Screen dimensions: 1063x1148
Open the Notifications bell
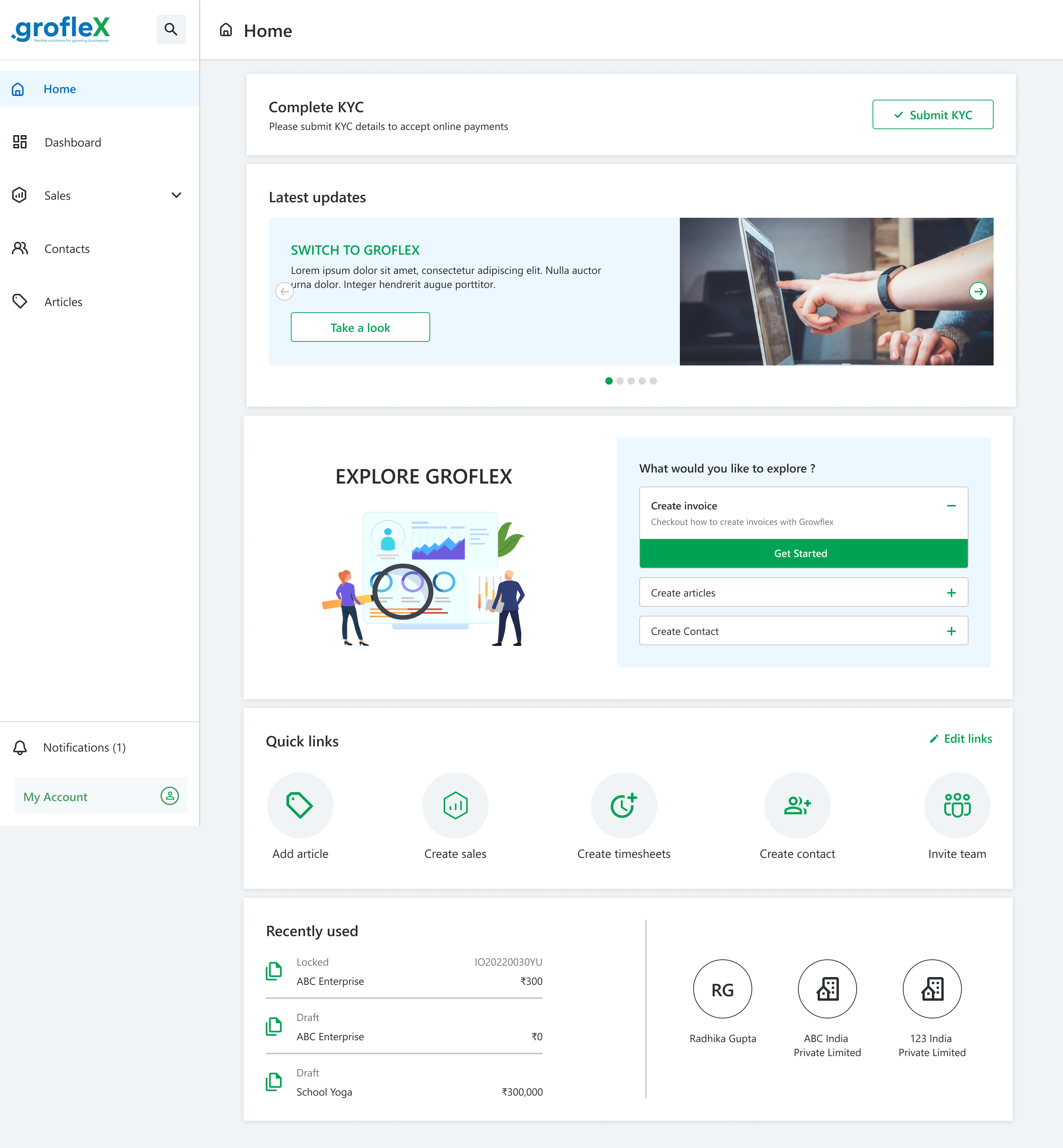point(20,747)
